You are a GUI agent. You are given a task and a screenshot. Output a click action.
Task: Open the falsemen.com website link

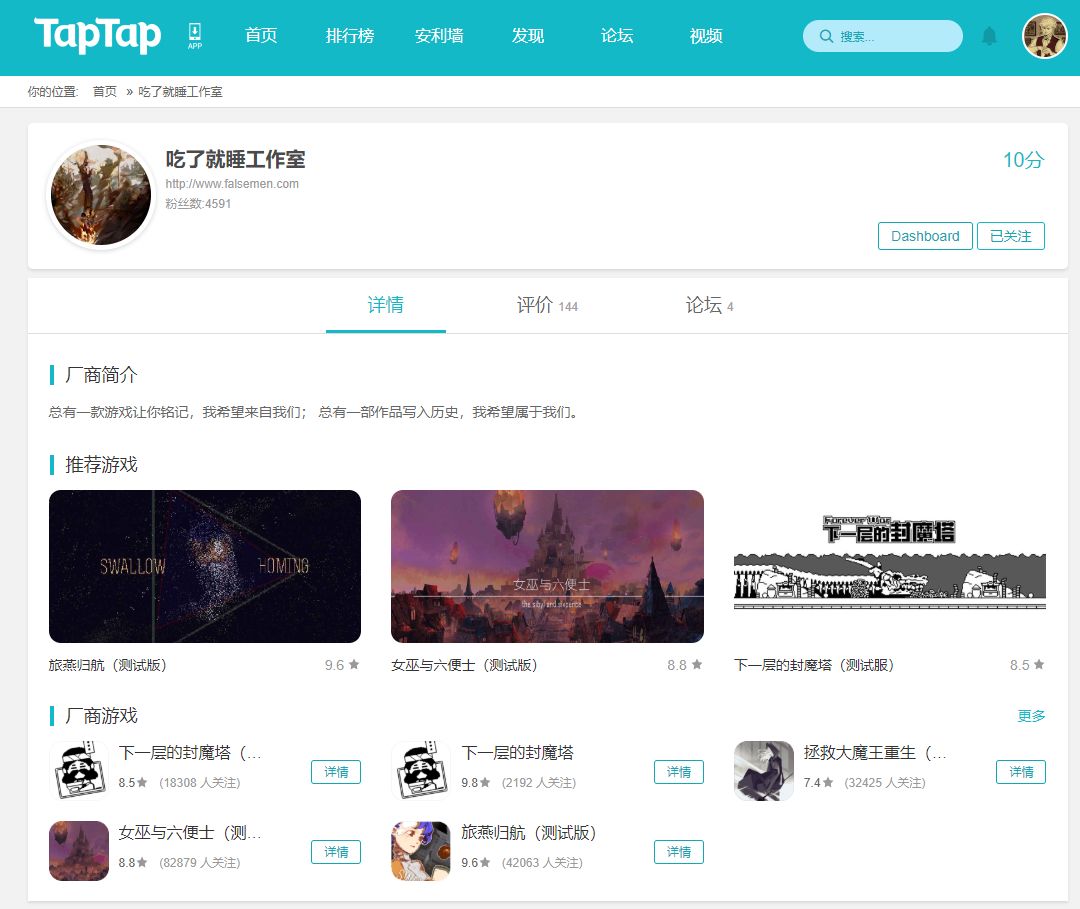pyautogui.click(x=232, y=184)
